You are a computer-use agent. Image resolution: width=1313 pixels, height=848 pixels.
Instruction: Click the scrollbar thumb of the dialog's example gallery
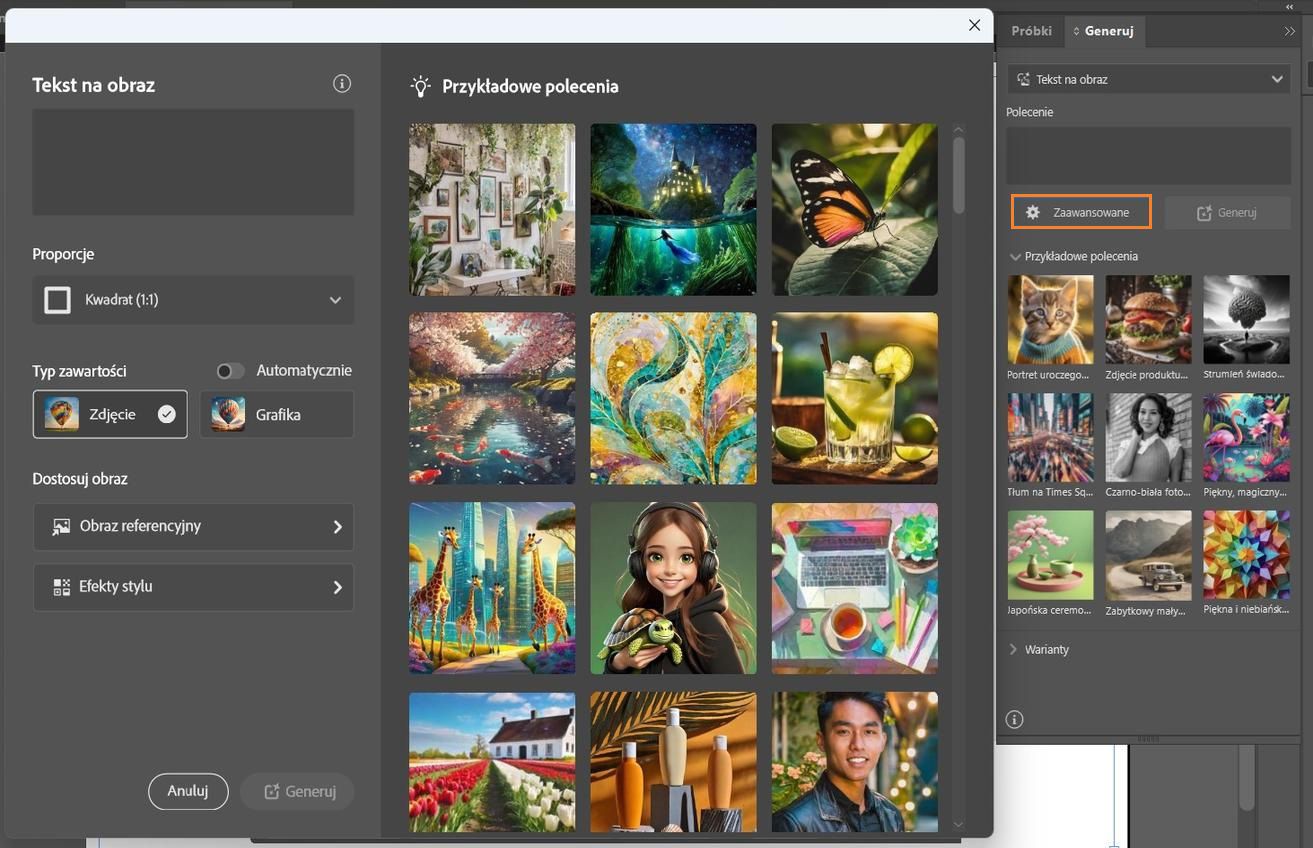tap(959, 174)
